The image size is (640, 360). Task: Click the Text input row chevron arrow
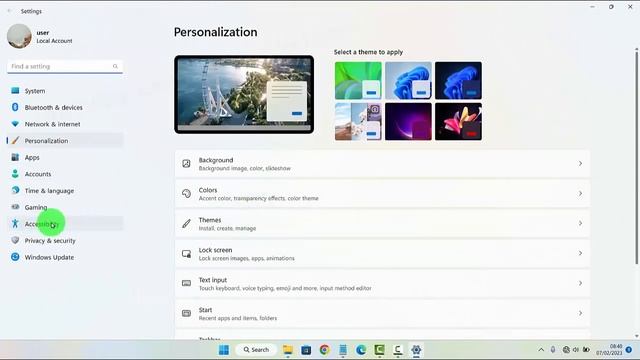580,283
